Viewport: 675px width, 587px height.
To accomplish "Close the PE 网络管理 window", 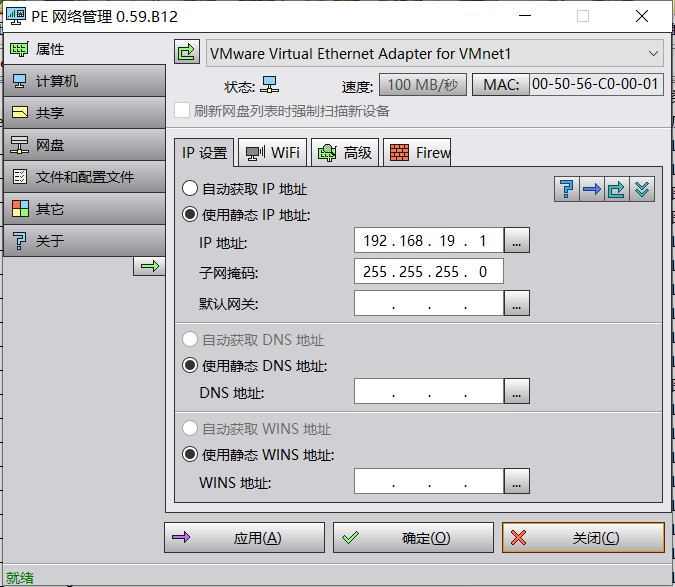I will click(642, 16).
